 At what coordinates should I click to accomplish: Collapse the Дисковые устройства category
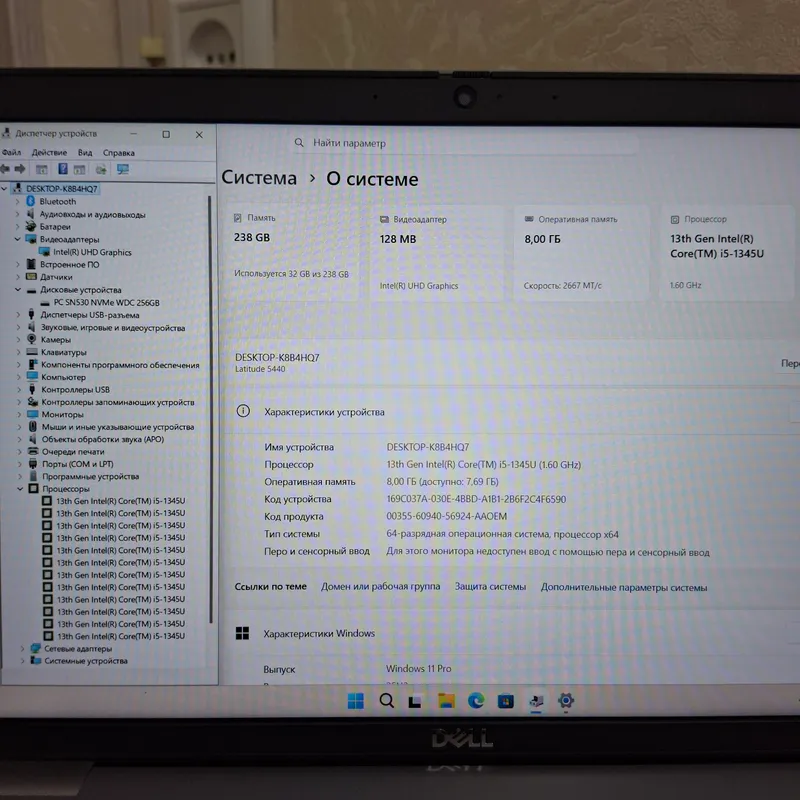(18, 289)
